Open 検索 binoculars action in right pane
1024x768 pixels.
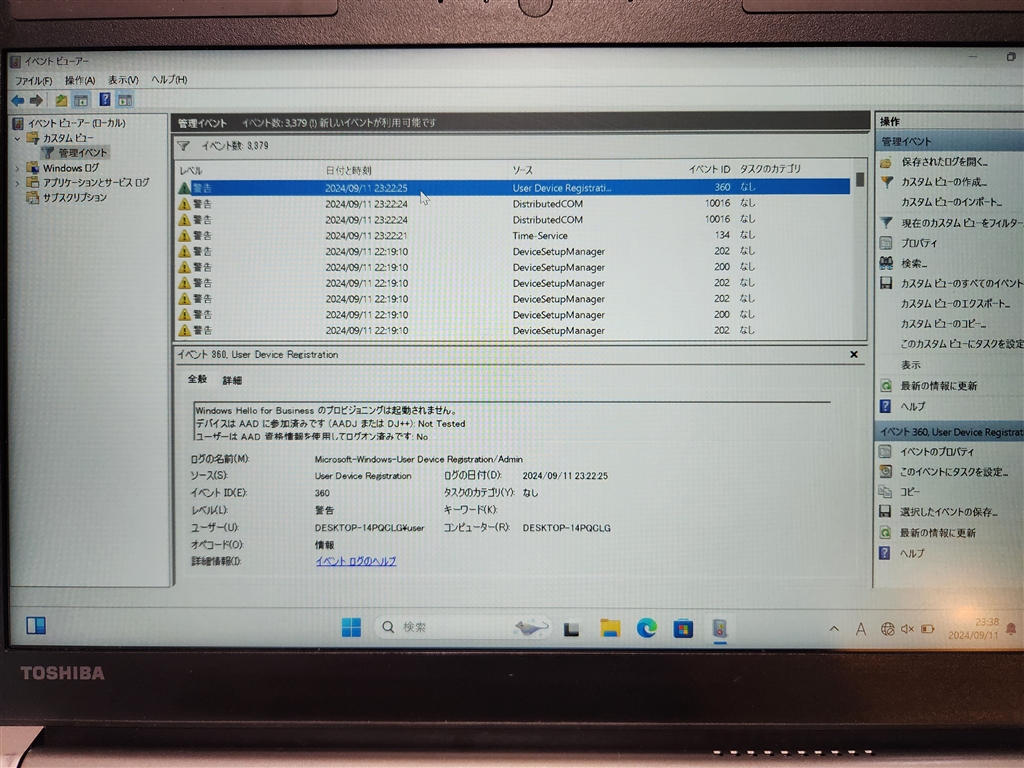coord(914,263)
